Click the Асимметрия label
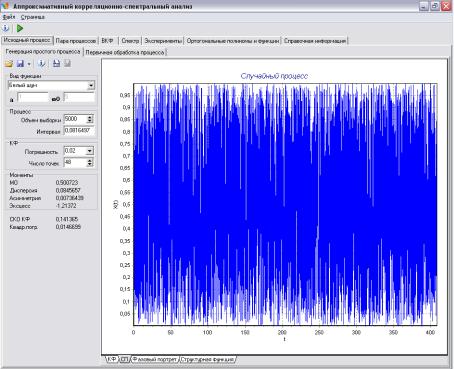The width and height of the screenshot is (454, 369). pos(25,198)
